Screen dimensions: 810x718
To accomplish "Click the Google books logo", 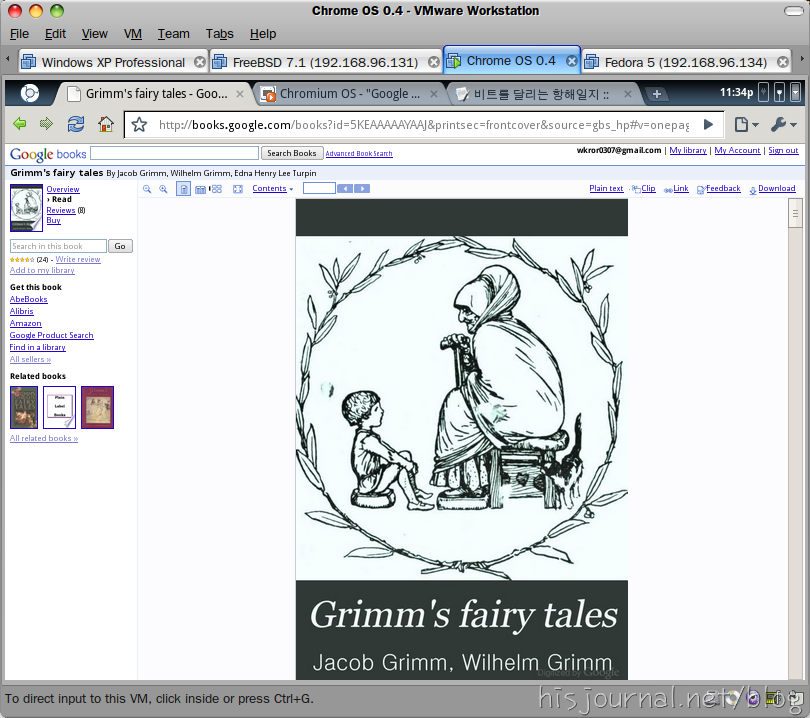I will click(48, 154).
